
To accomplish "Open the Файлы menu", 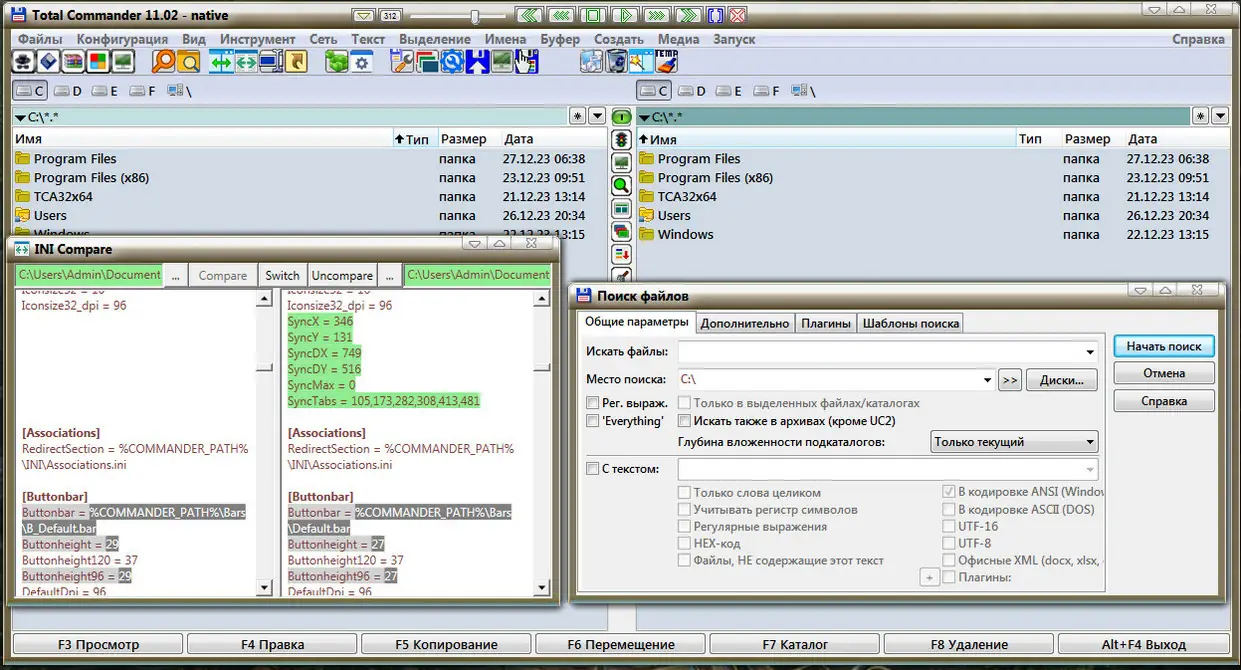I will [x=40, y=39].
